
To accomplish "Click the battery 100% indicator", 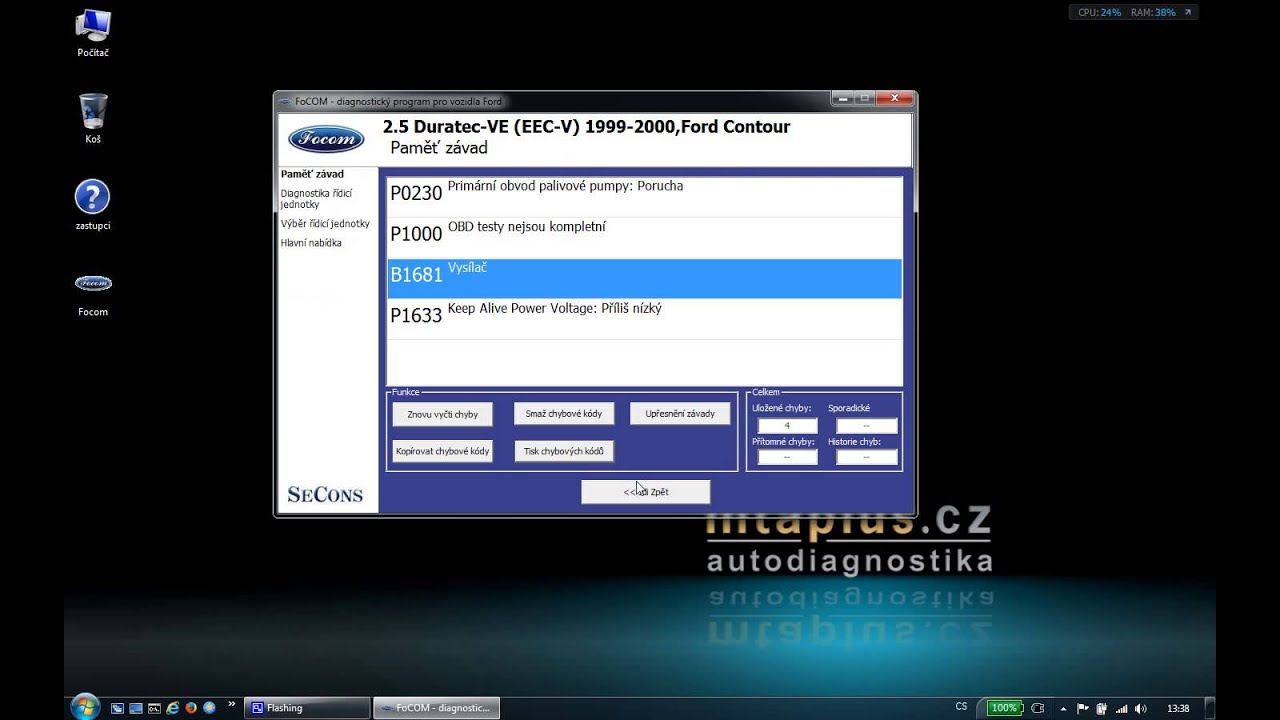I will [x=1005, y=708].
